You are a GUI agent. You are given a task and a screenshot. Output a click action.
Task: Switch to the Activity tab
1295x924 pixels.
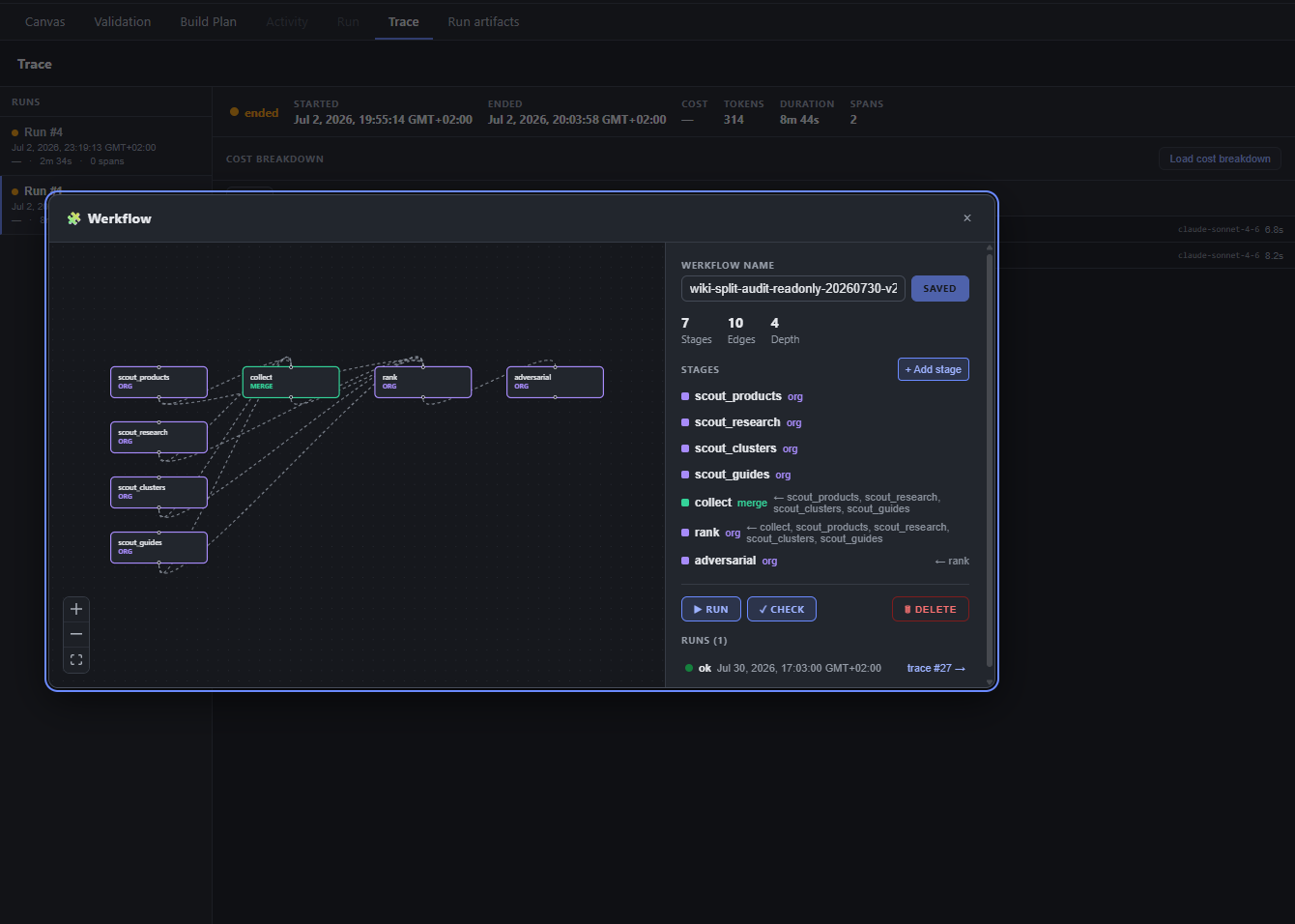coord(287,21)
